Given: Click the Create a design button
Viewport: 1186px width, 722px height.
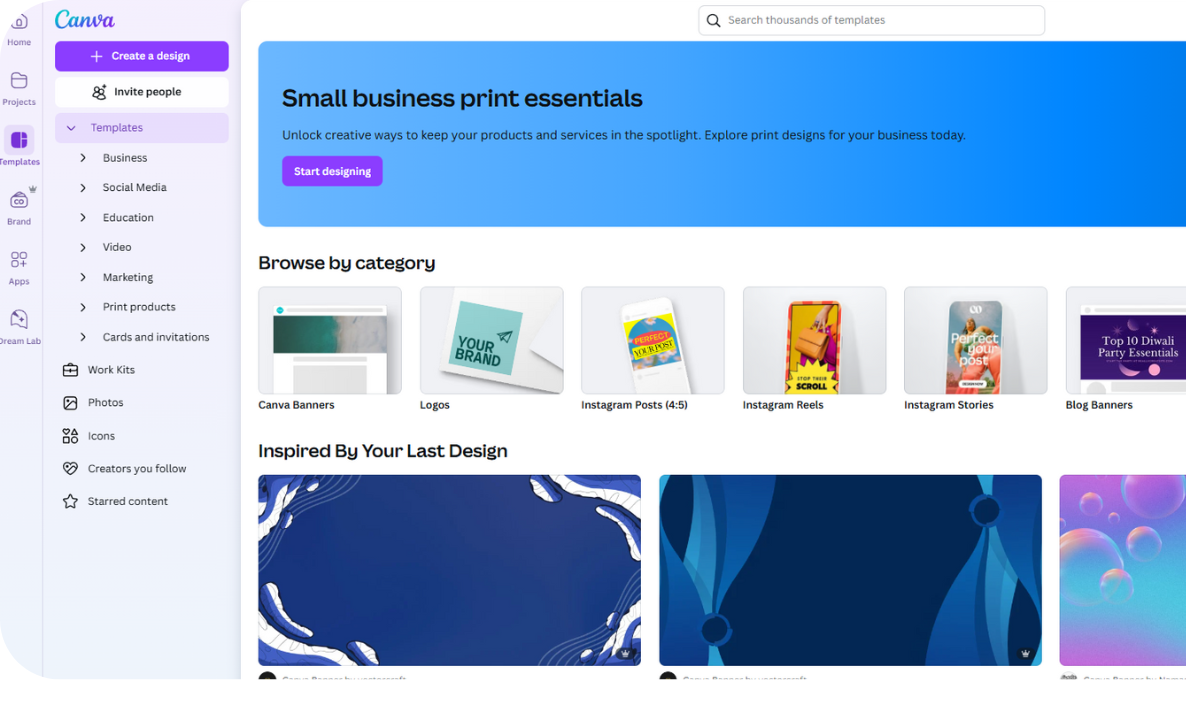Looking at the screenshot, I should (x=141, y=56).
